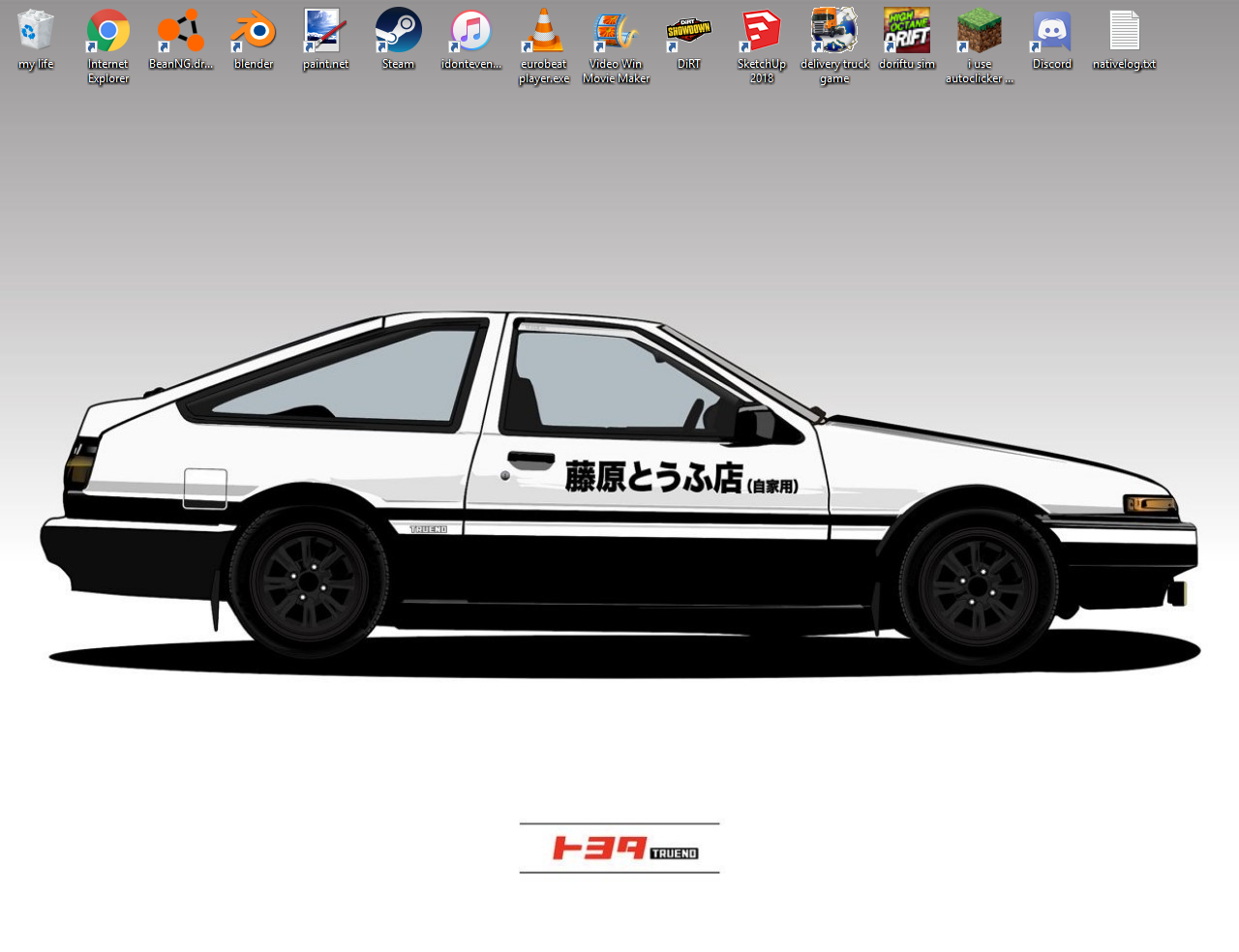Select the BeamNG.dr... shortcut icon

click(x=181, y=31)
